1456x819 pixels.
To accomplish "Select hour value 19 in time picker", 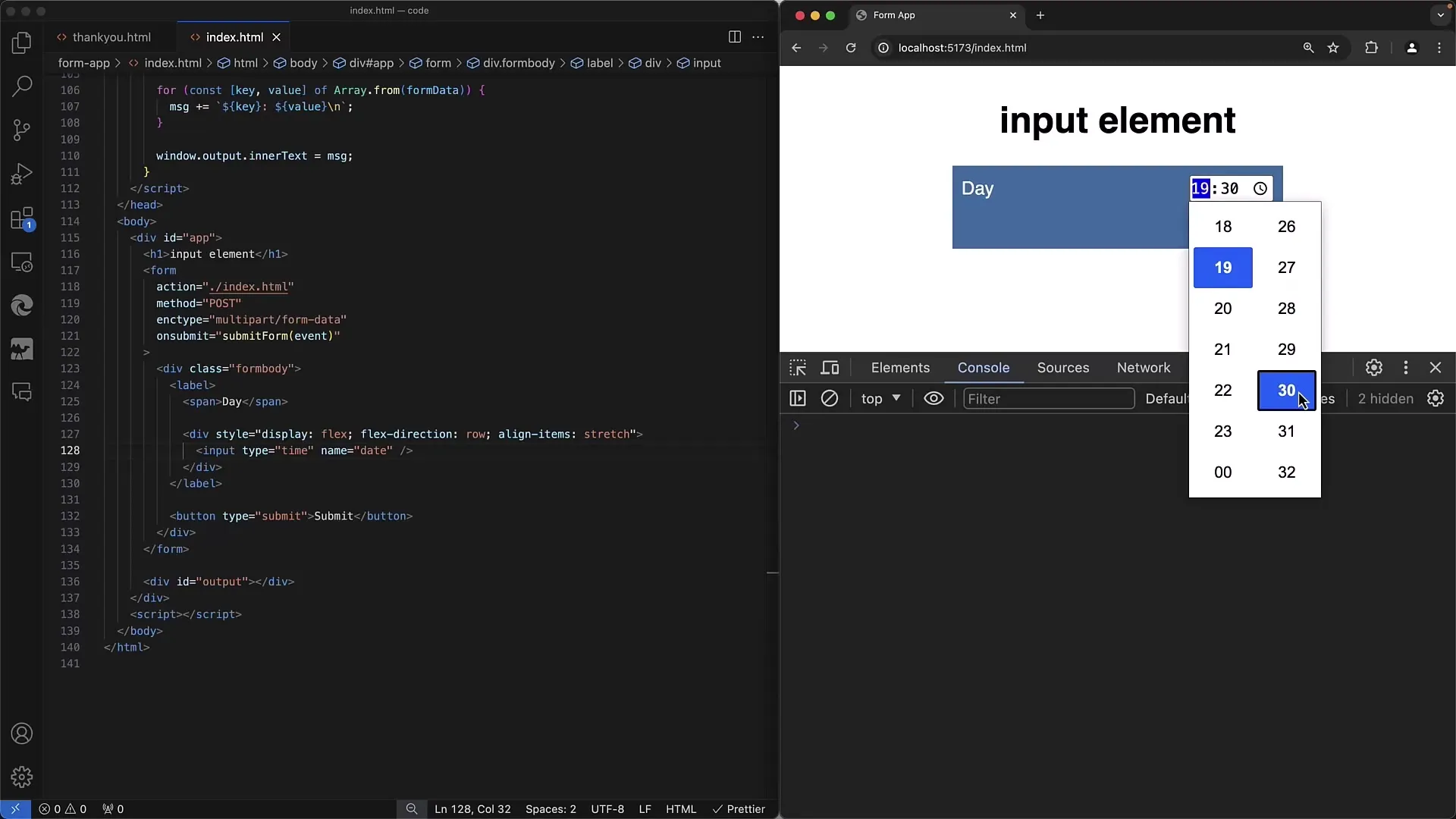I will 1223,267.
